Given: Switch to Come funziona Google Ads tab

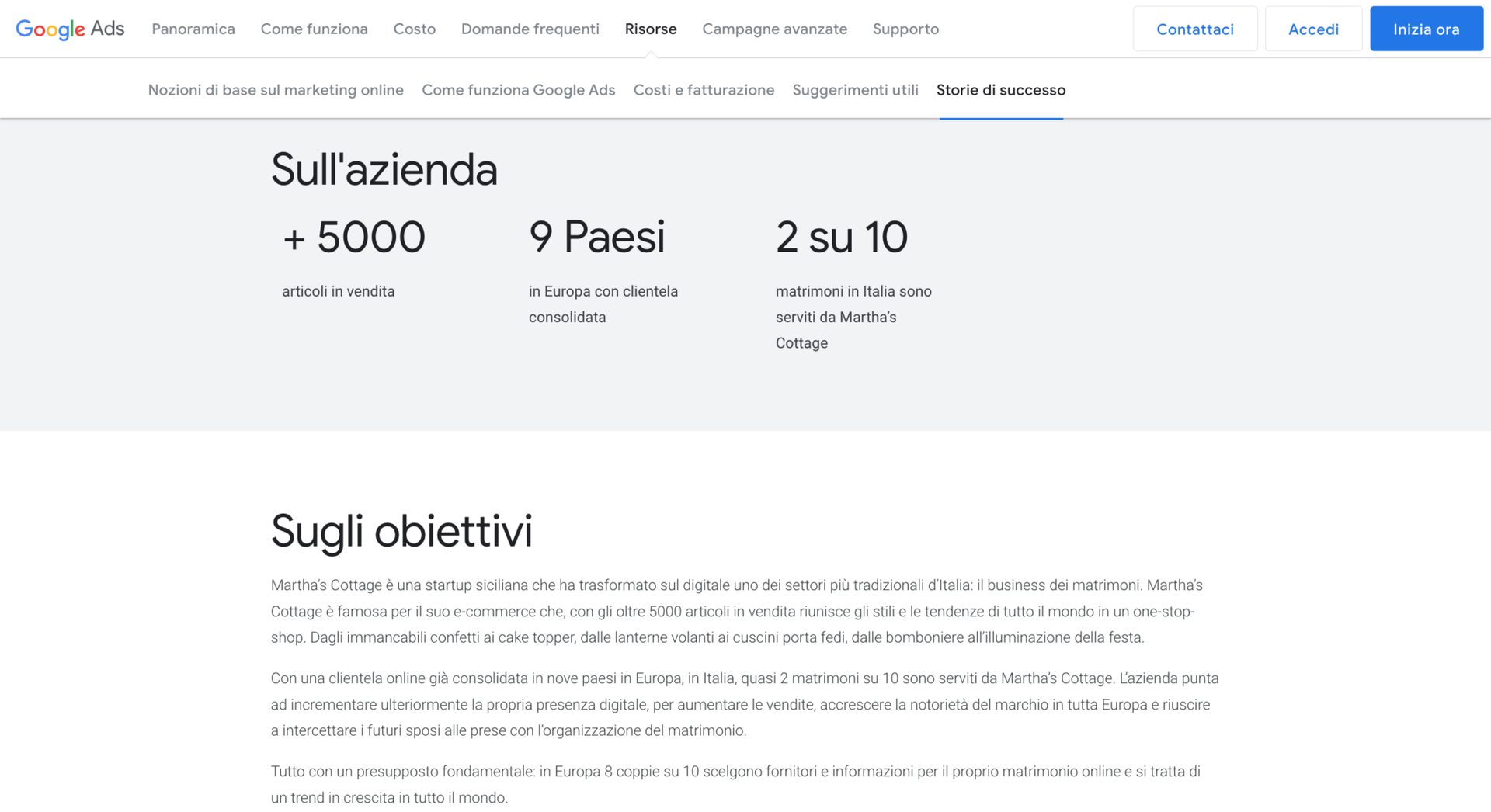Looking at the screenshot, I should click(518, 90).
